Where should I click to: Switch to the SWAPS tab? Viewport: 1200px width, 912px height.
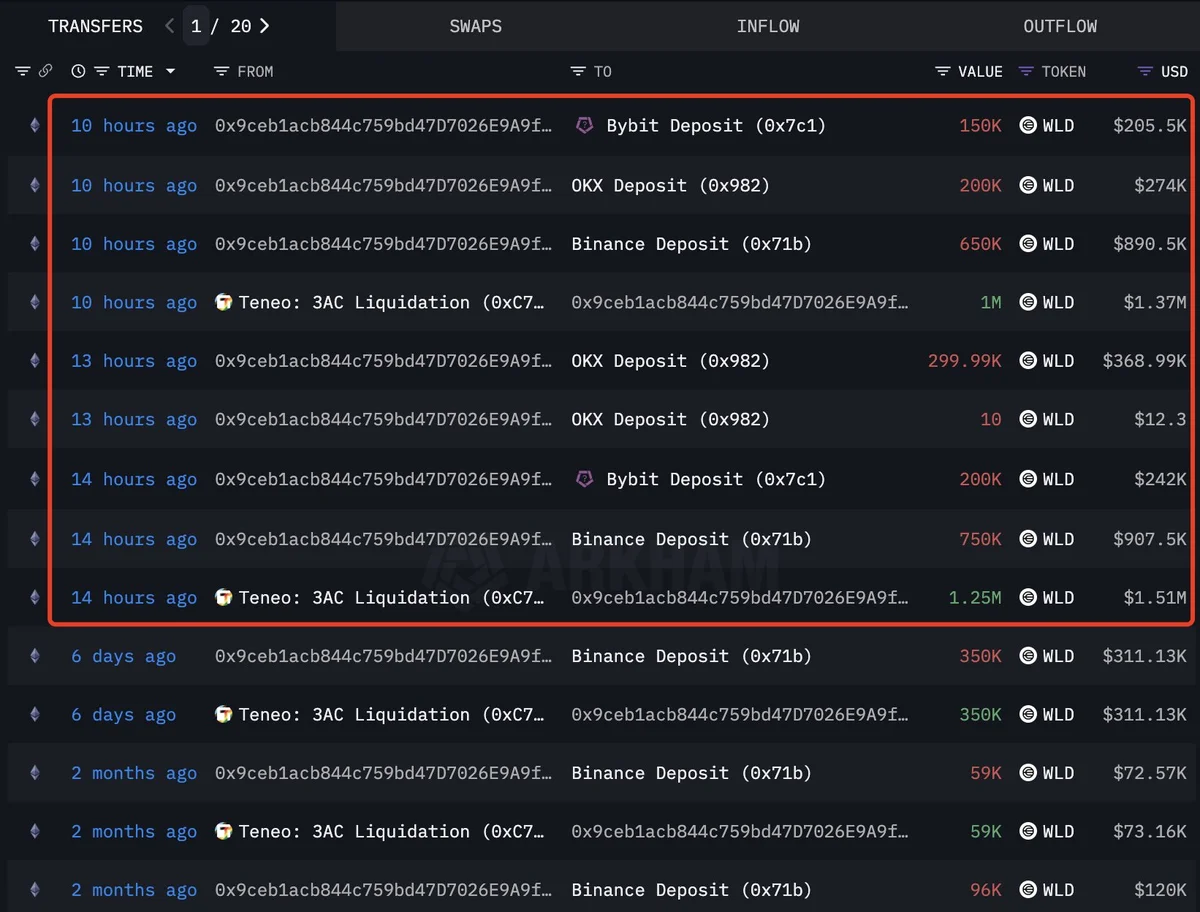pos(475,26)
